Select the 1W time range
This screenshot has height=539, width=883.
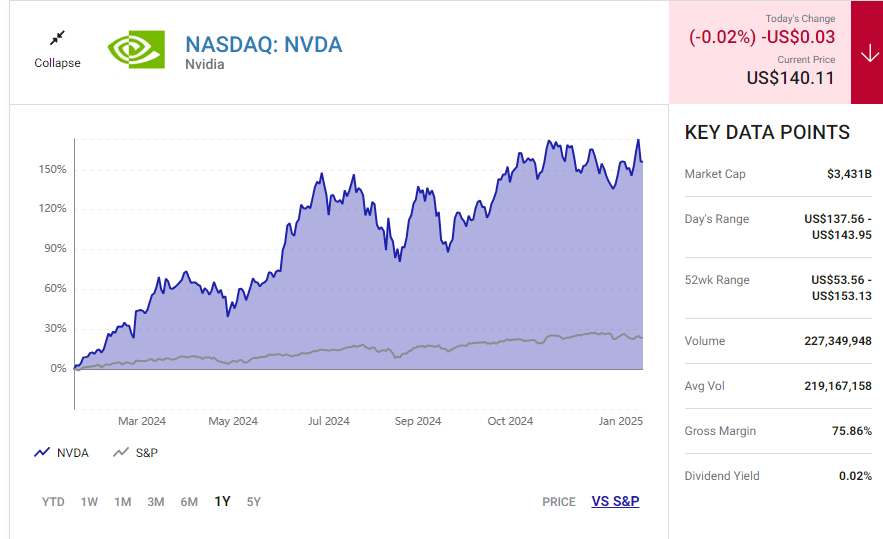point(89,502)
